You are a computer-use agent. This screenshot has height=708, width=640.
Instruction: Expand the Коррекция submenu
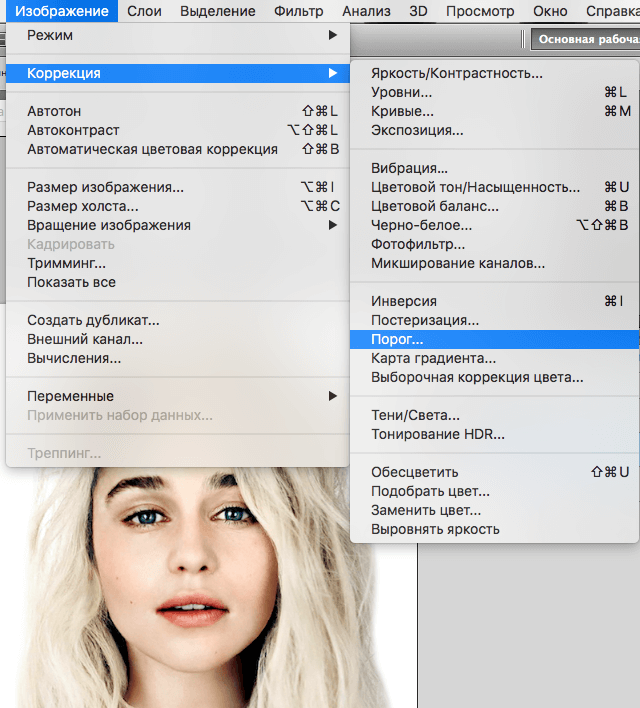(178, 73)
